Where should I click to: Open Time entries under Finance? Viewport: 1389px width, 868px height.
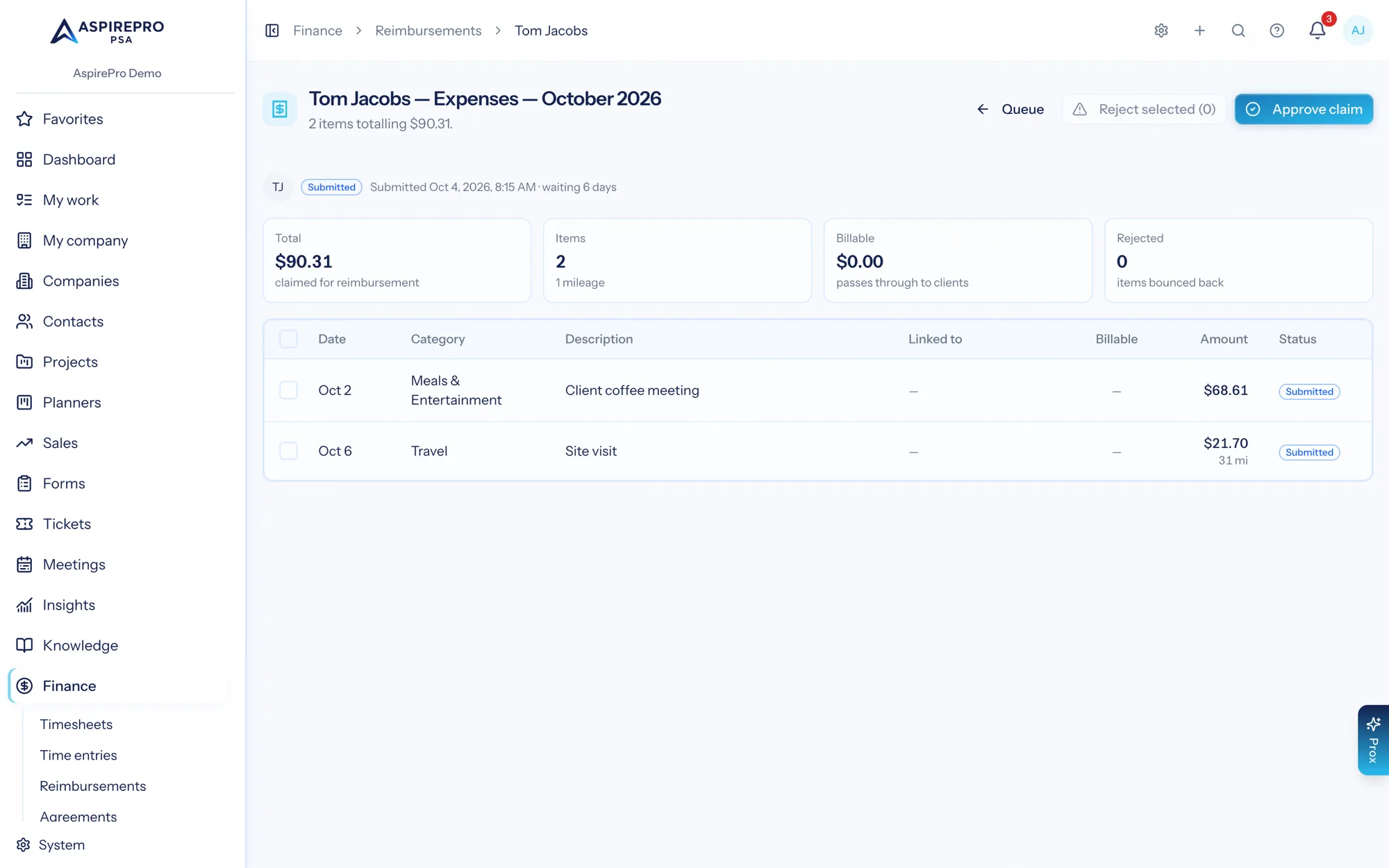[x=78, y=756]
